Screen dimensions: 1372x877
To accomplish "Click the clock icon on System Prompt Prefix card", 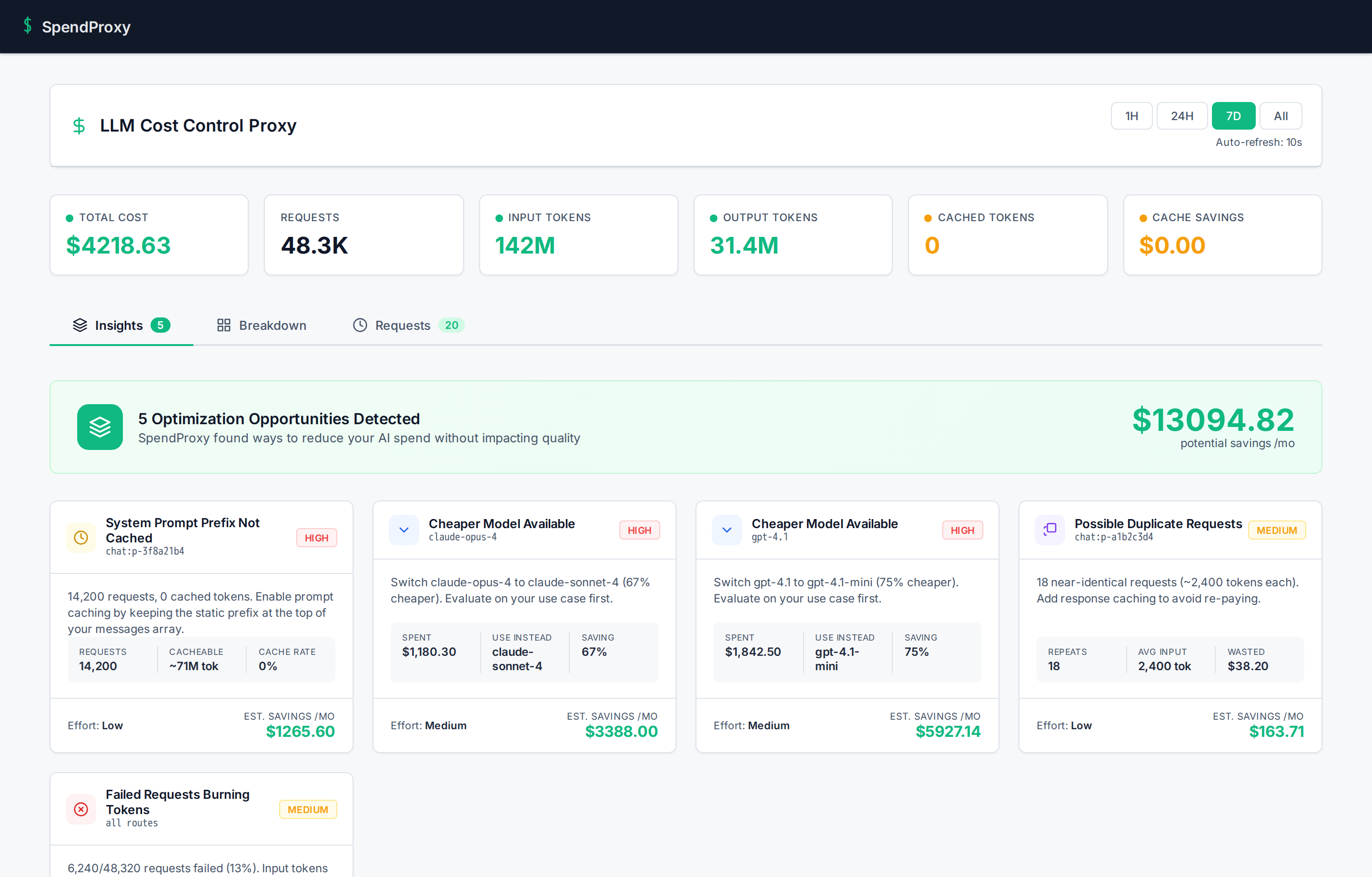I will point(81,537).
